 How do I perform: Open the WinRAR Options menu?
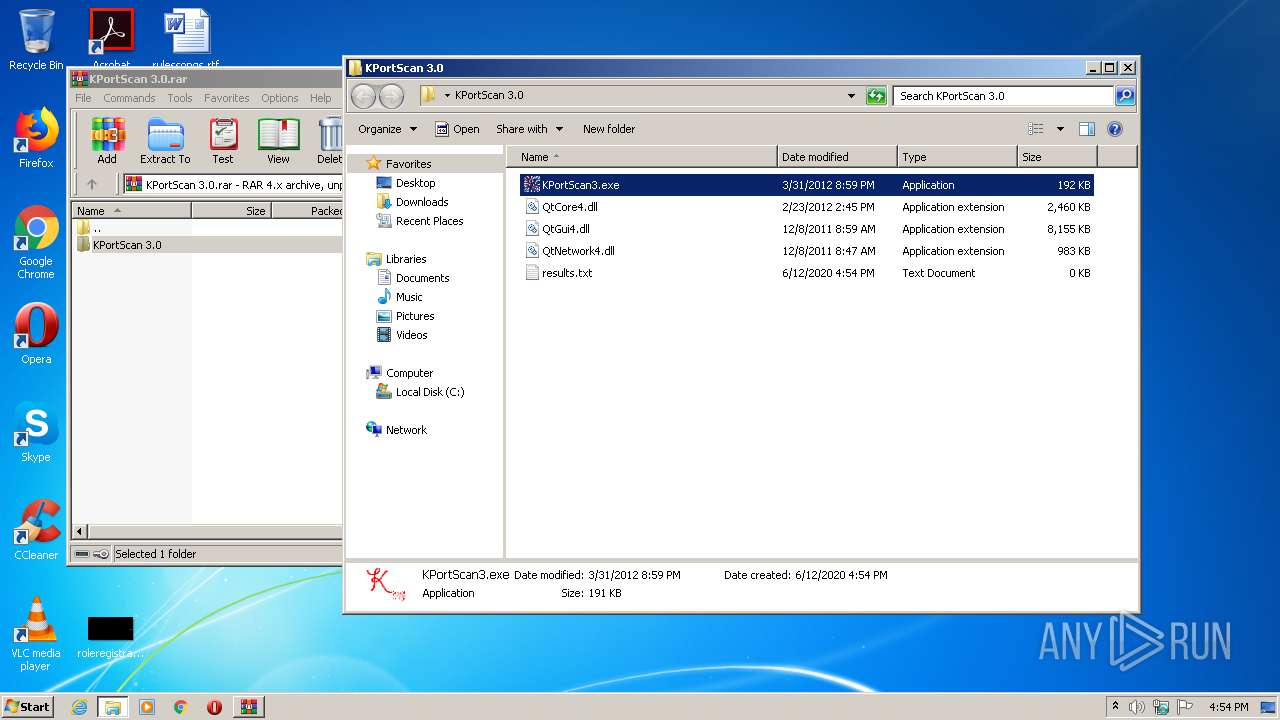pyautogui.click(x=279, y=98)
